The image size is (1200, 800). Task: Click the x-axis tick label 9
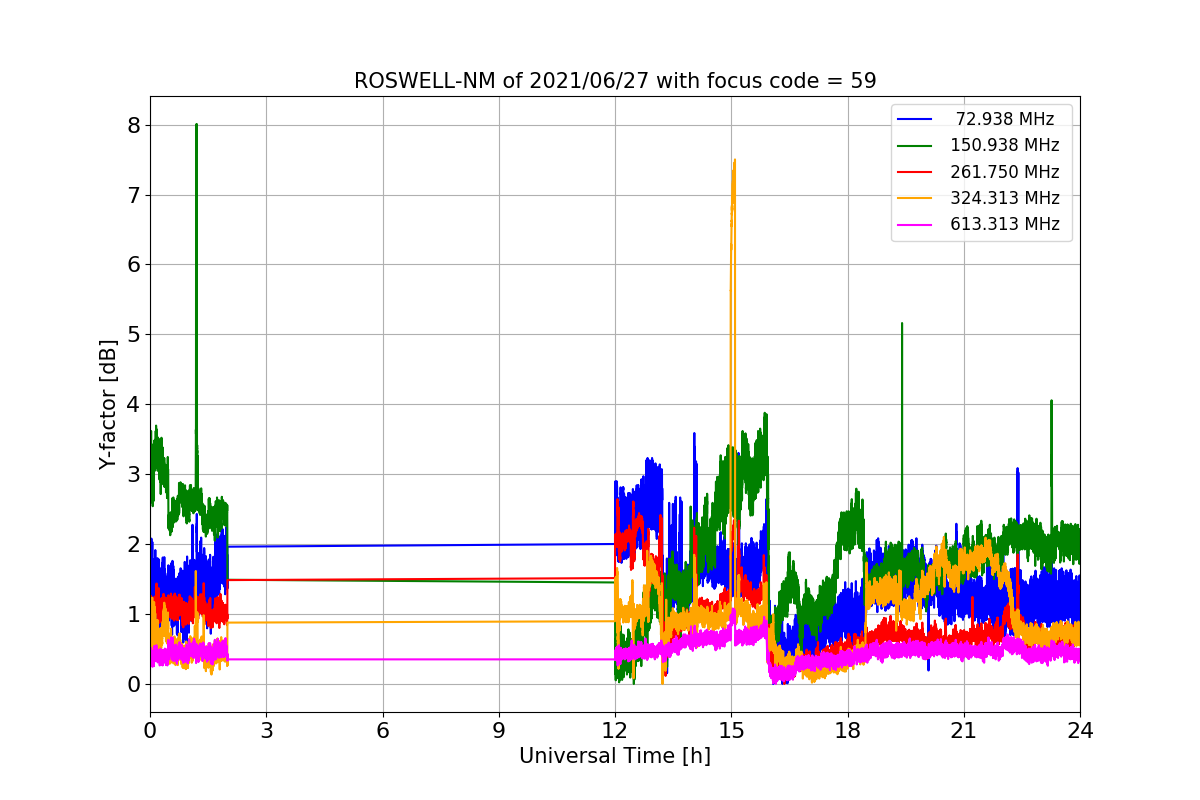(498, 730)
